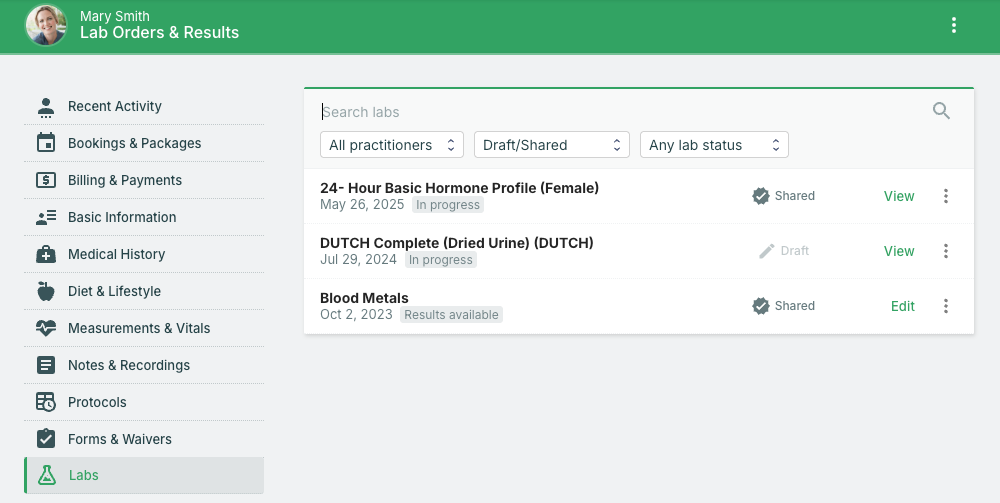Open Billing & Payments in sidebar
Screen dimensions: 1000x503
click(124, 180)
